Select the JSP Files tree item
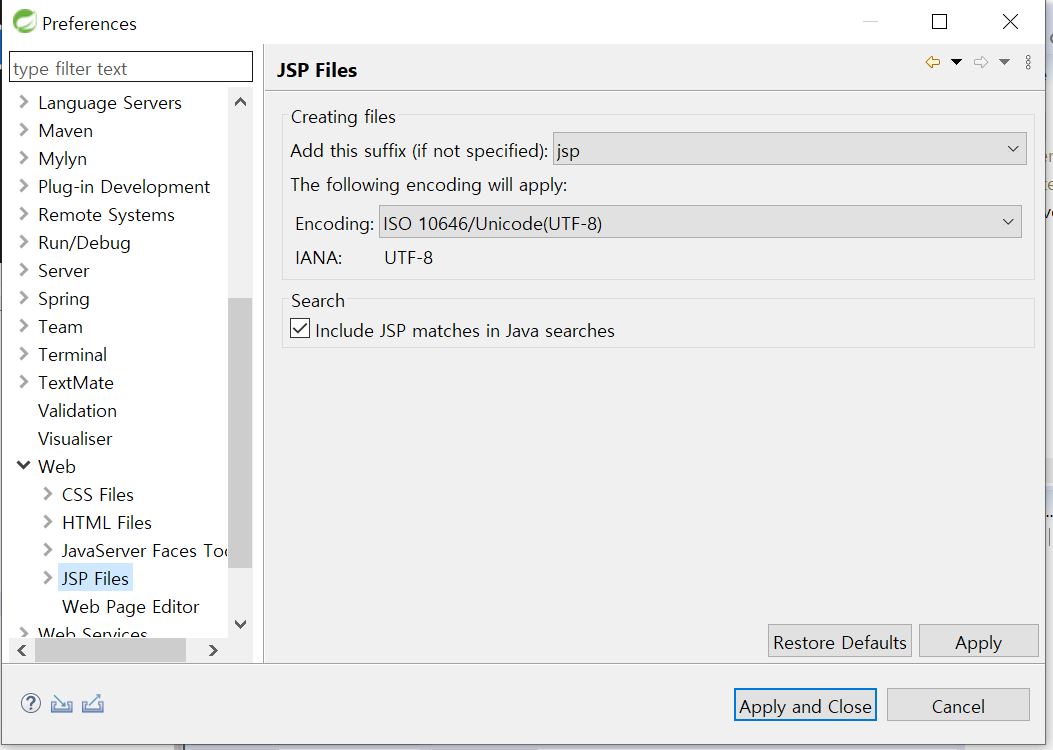 [95, 578]
